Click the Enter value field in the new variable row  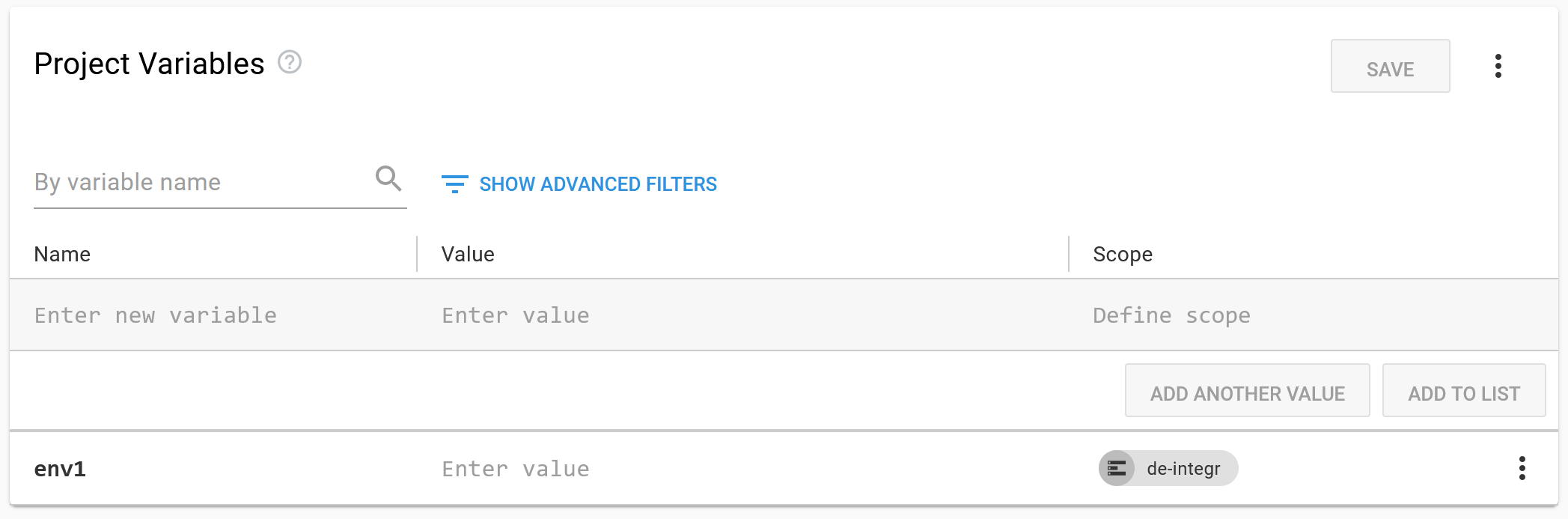(x=515, y=315)
